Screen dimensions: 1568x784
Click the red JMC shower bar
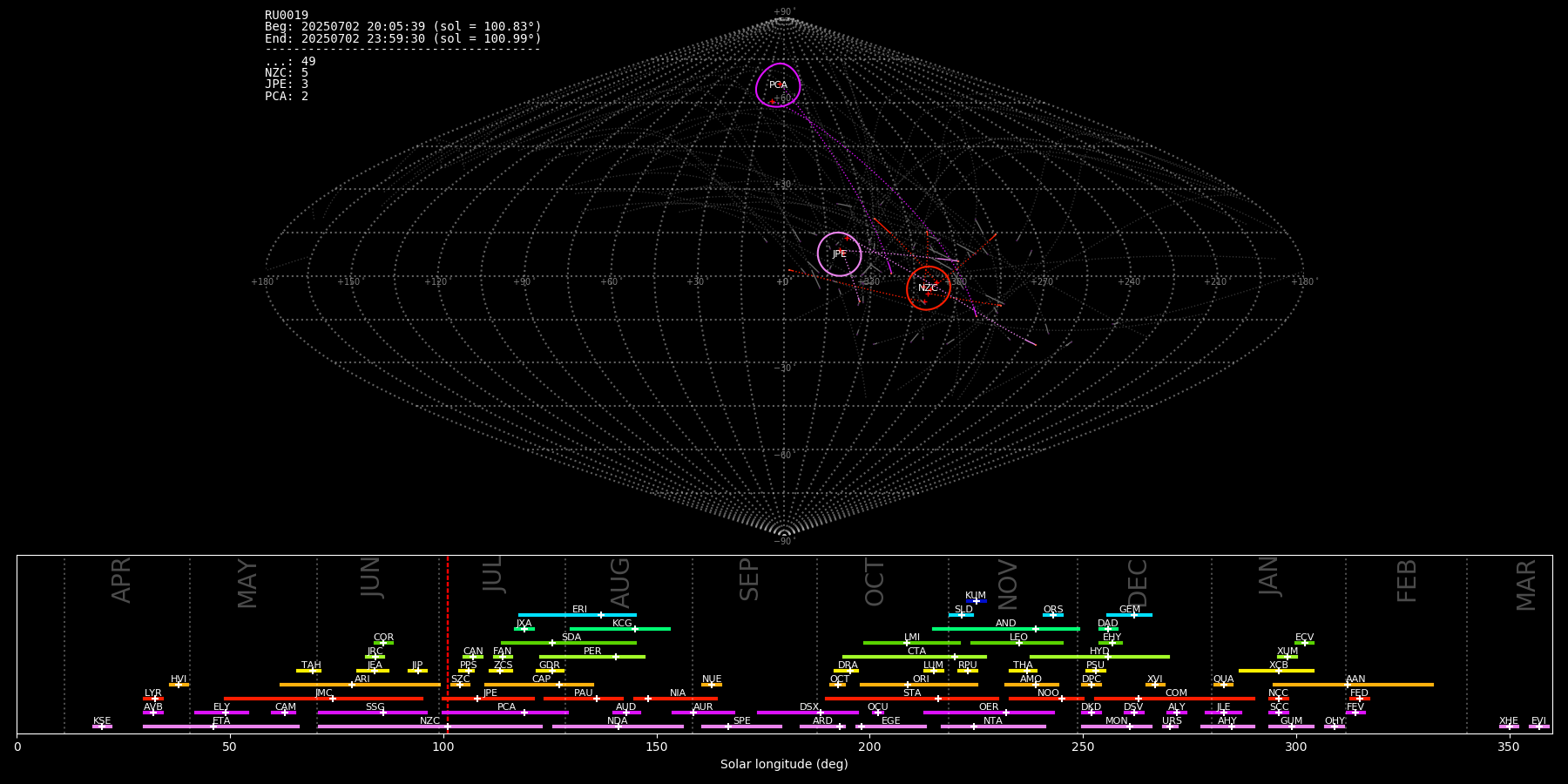pos(324,699)
